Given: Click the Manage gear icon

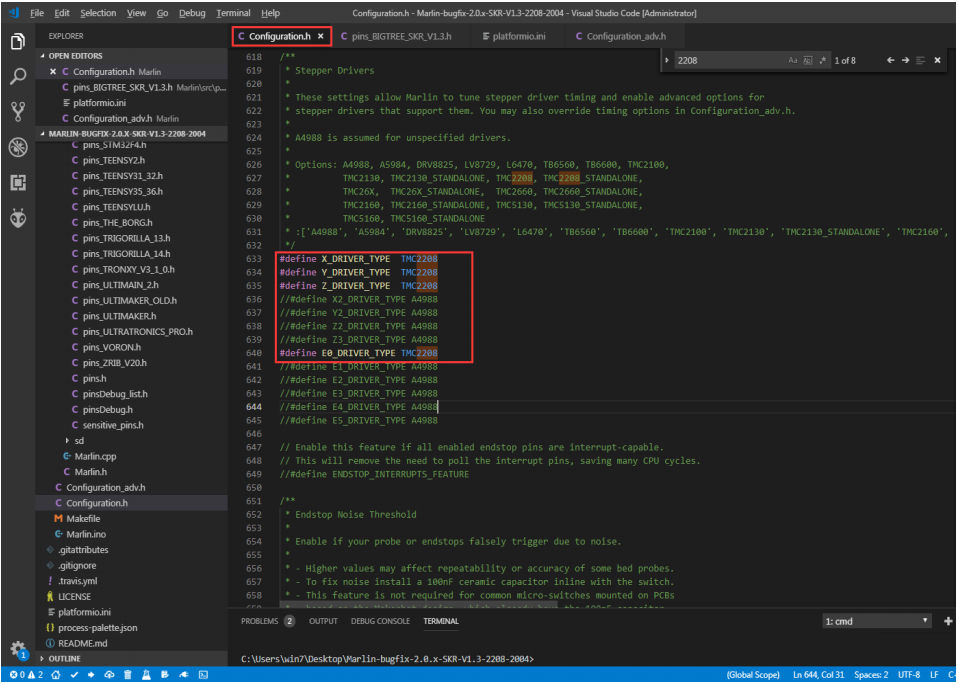Looking at the screenshot, I should [17, 648].
